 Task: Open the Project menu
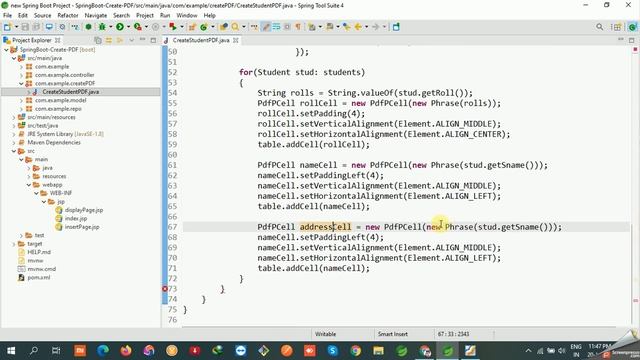(145, 15)
